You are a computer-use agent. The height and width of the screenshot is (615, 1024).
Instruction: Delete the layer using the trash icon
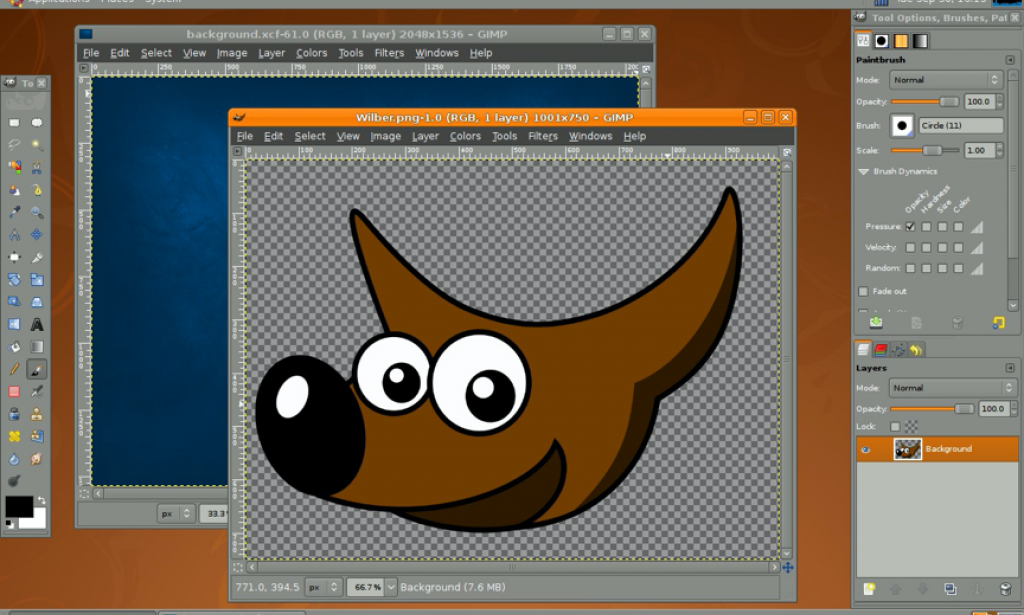coord(1005,589)
